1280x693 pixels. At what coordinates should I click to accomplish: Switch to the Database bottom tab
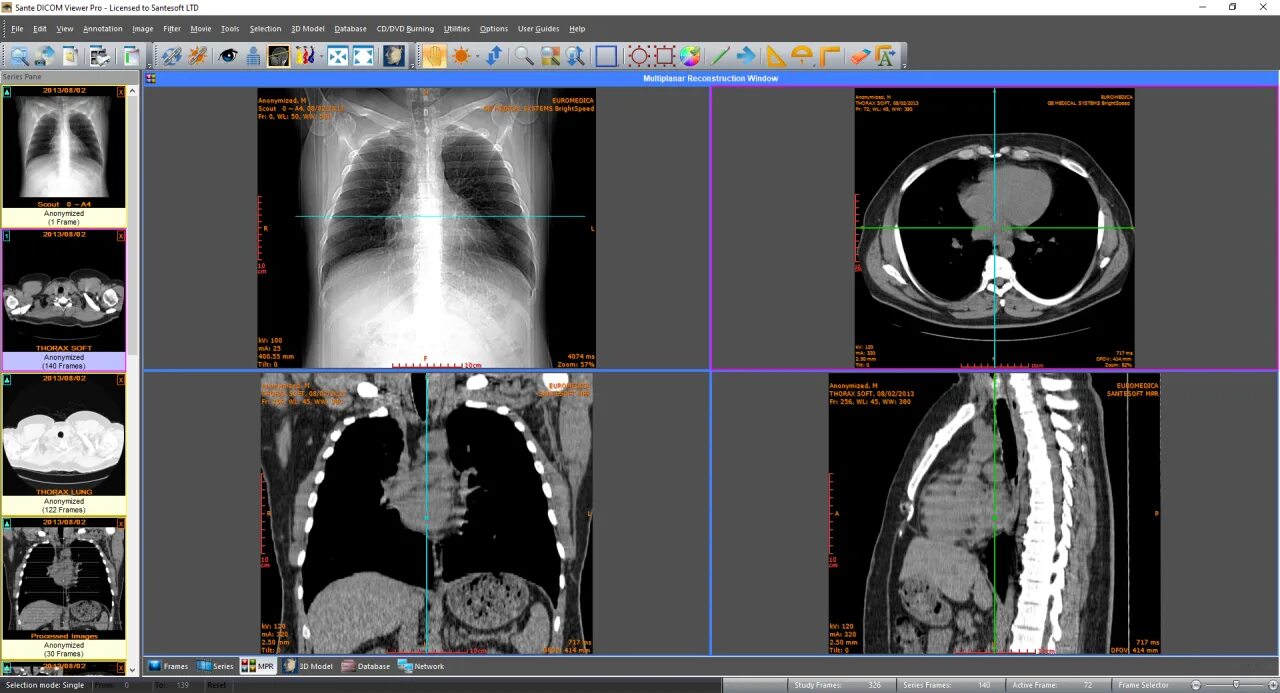click(366, 666)
